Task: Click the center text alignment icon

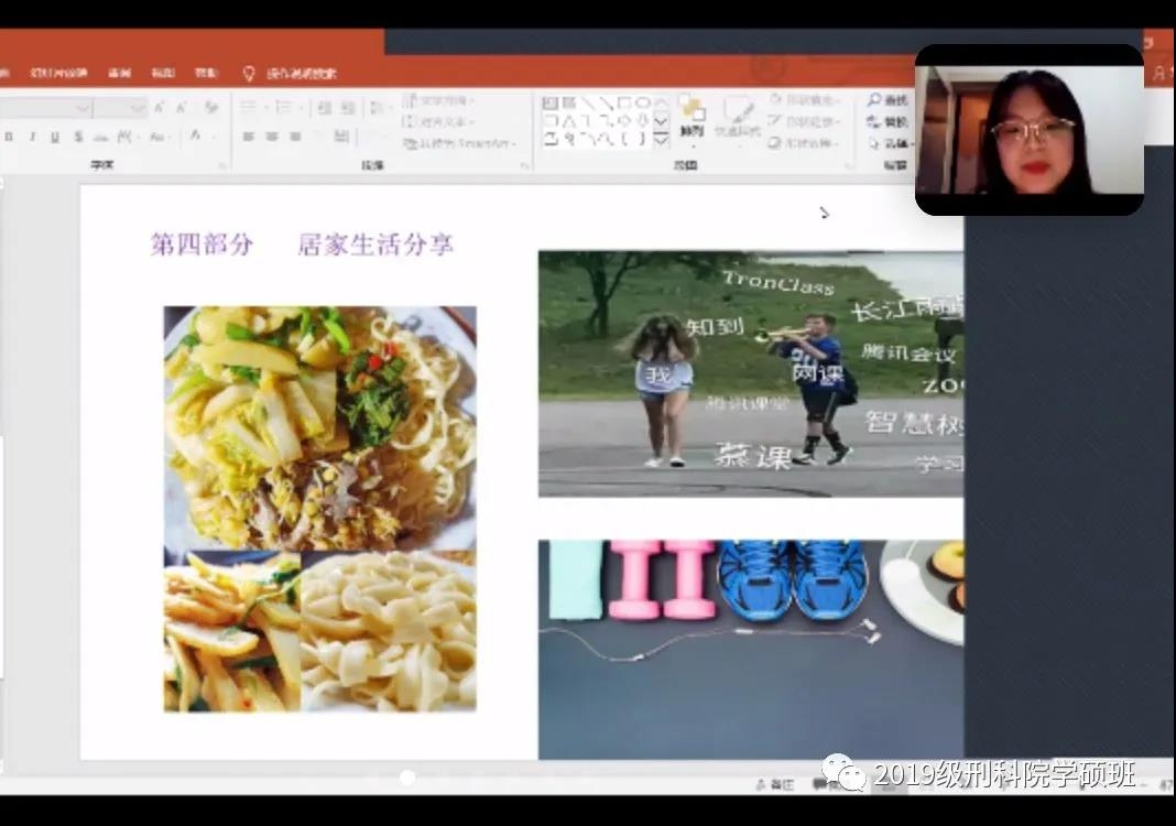Action: 271,137
